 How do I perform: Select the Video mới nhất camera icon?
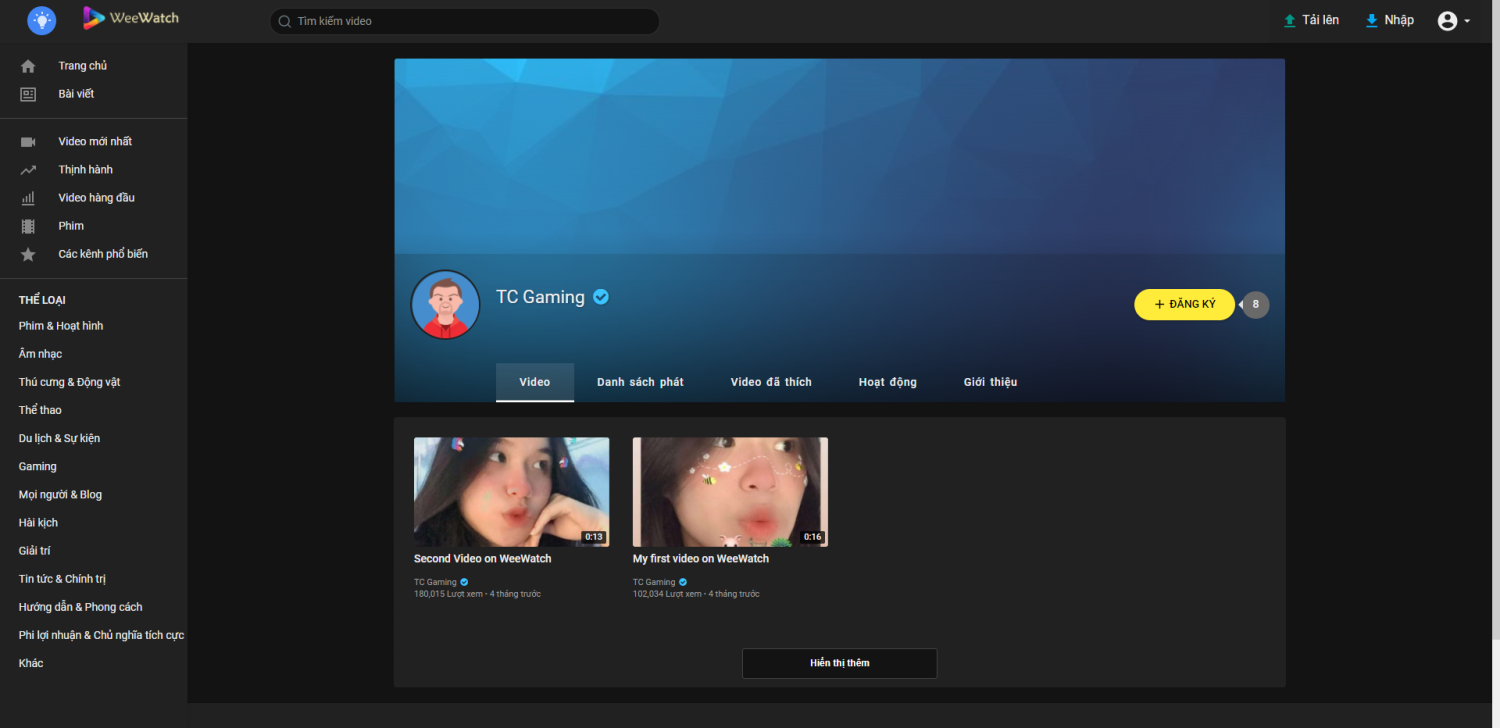tap(28, 142)
